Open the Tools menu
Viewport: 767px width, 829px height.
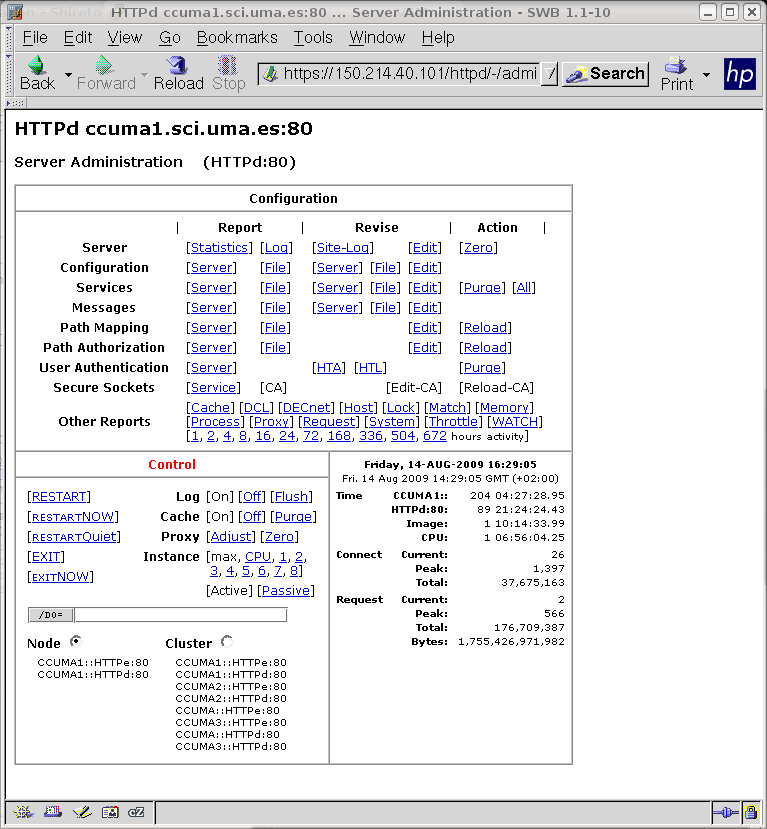pos(313,37)
